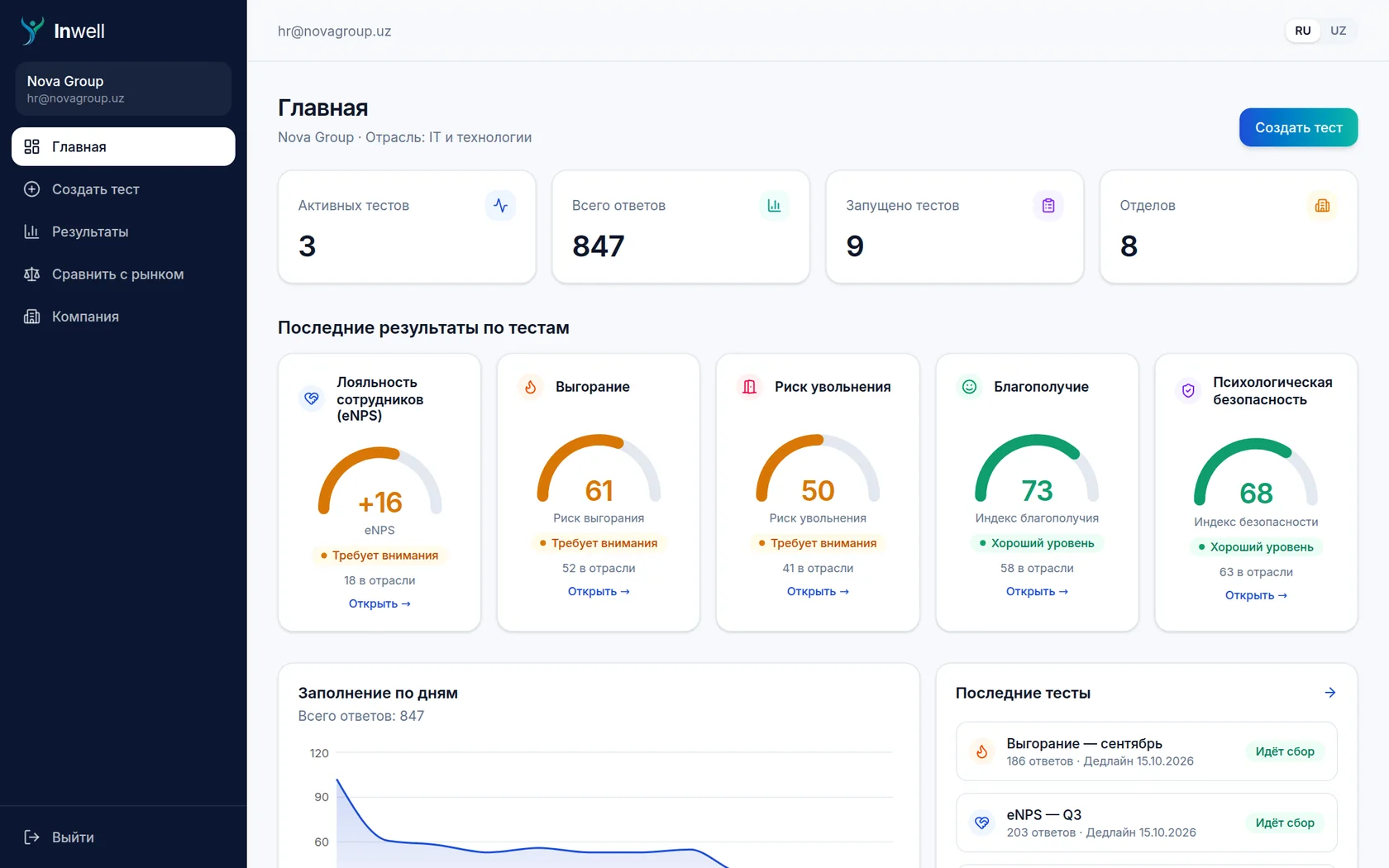Click the shield icon on Психологическая безопасность card
Viewport: 1389px width, 868px height.
[1188, 390]
